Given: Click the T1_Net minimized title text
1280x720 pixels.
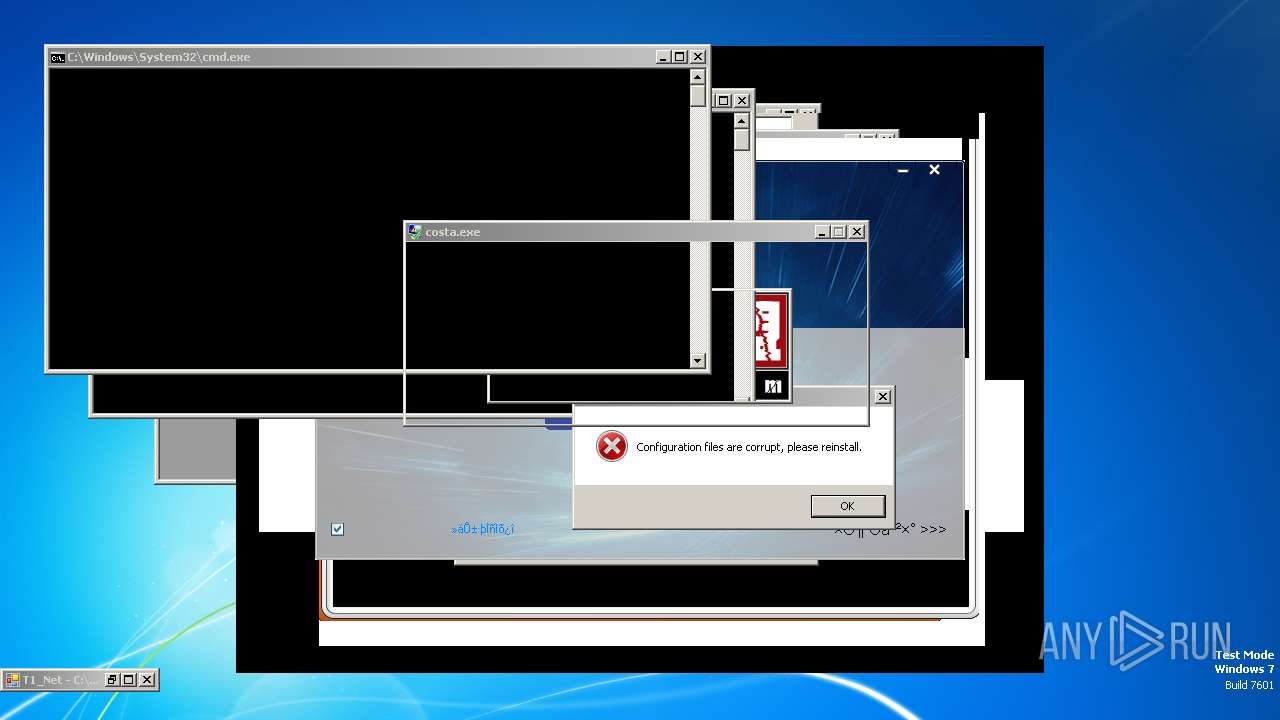Looking at the screenshot, I should 60,680.
